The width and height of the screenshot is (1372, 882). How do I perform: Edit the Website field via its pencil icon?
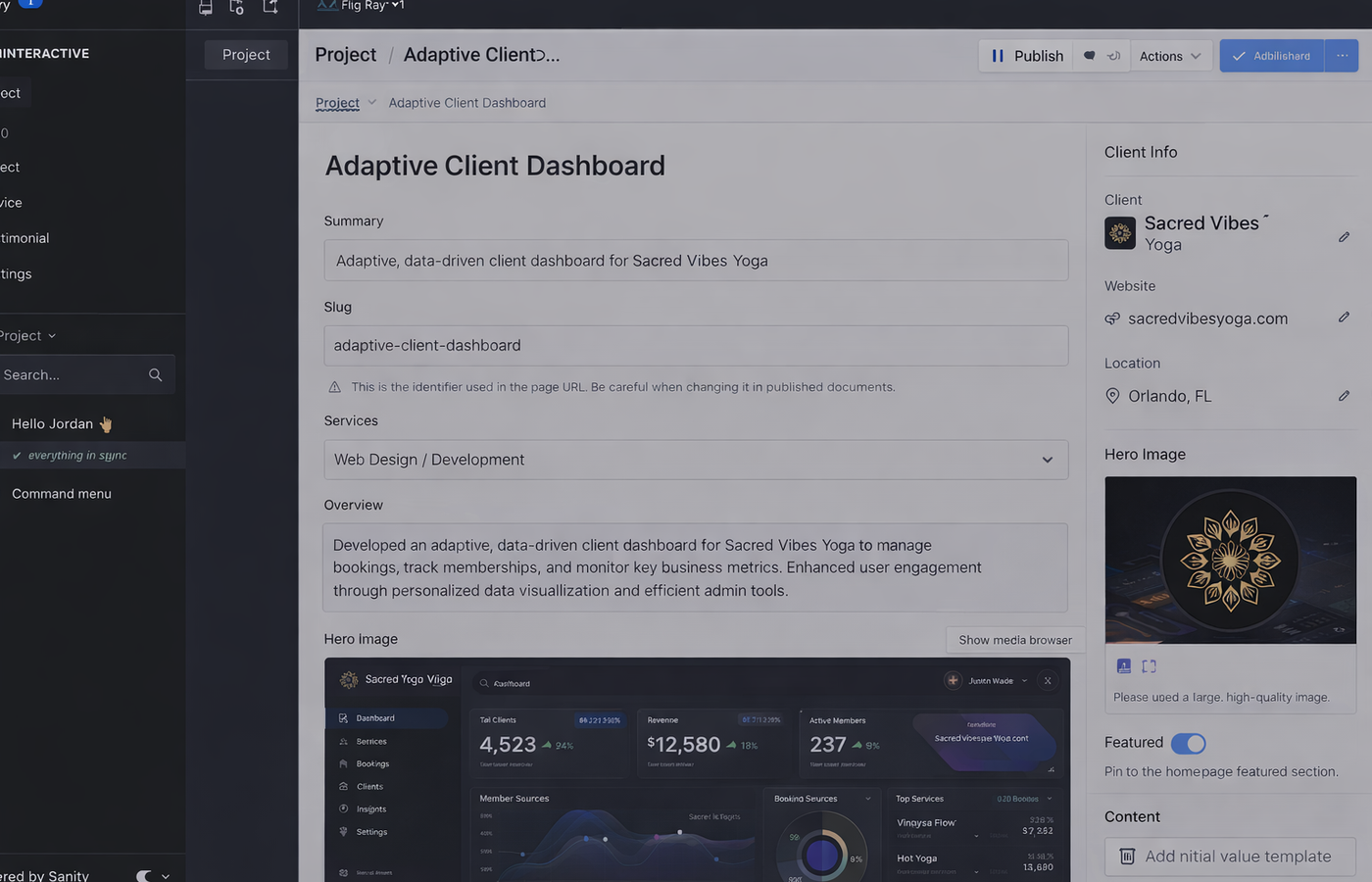1344,318
